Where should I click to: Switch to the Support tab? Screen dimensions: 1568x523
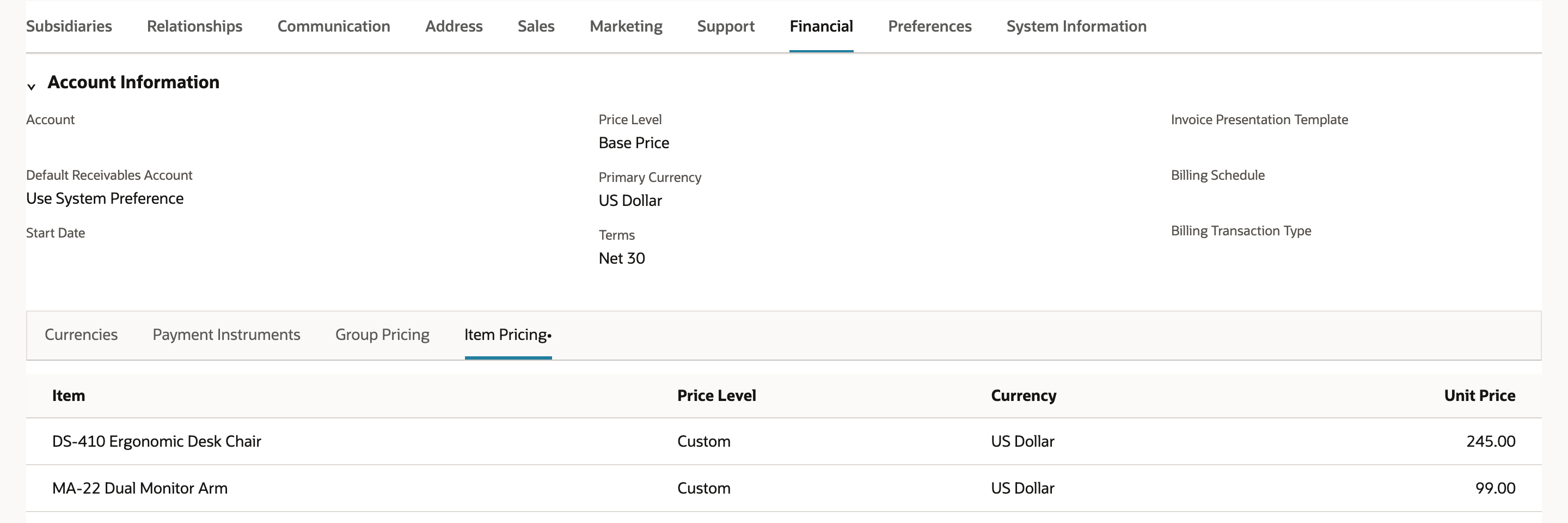(x=726, y=26)
